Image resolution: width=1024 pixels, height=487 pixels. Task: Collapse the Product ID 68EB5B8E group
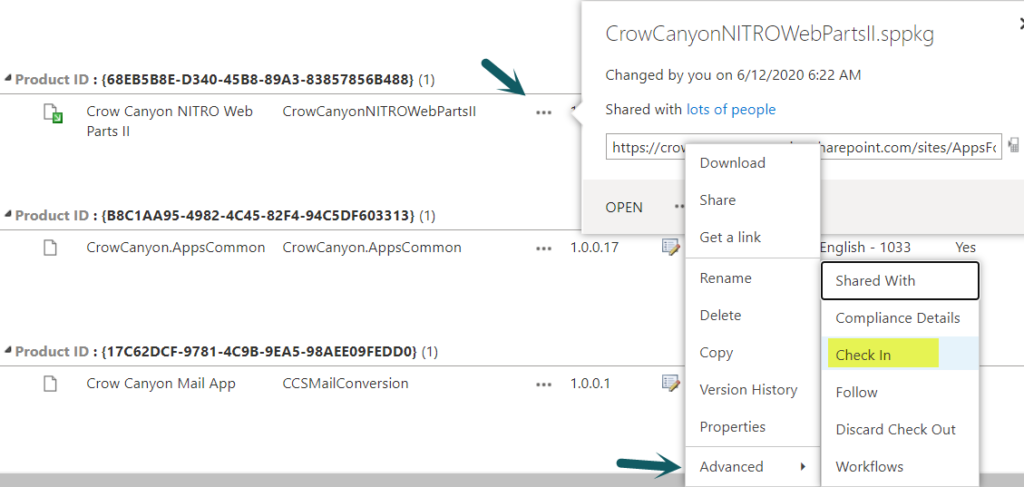click(8, 79)
